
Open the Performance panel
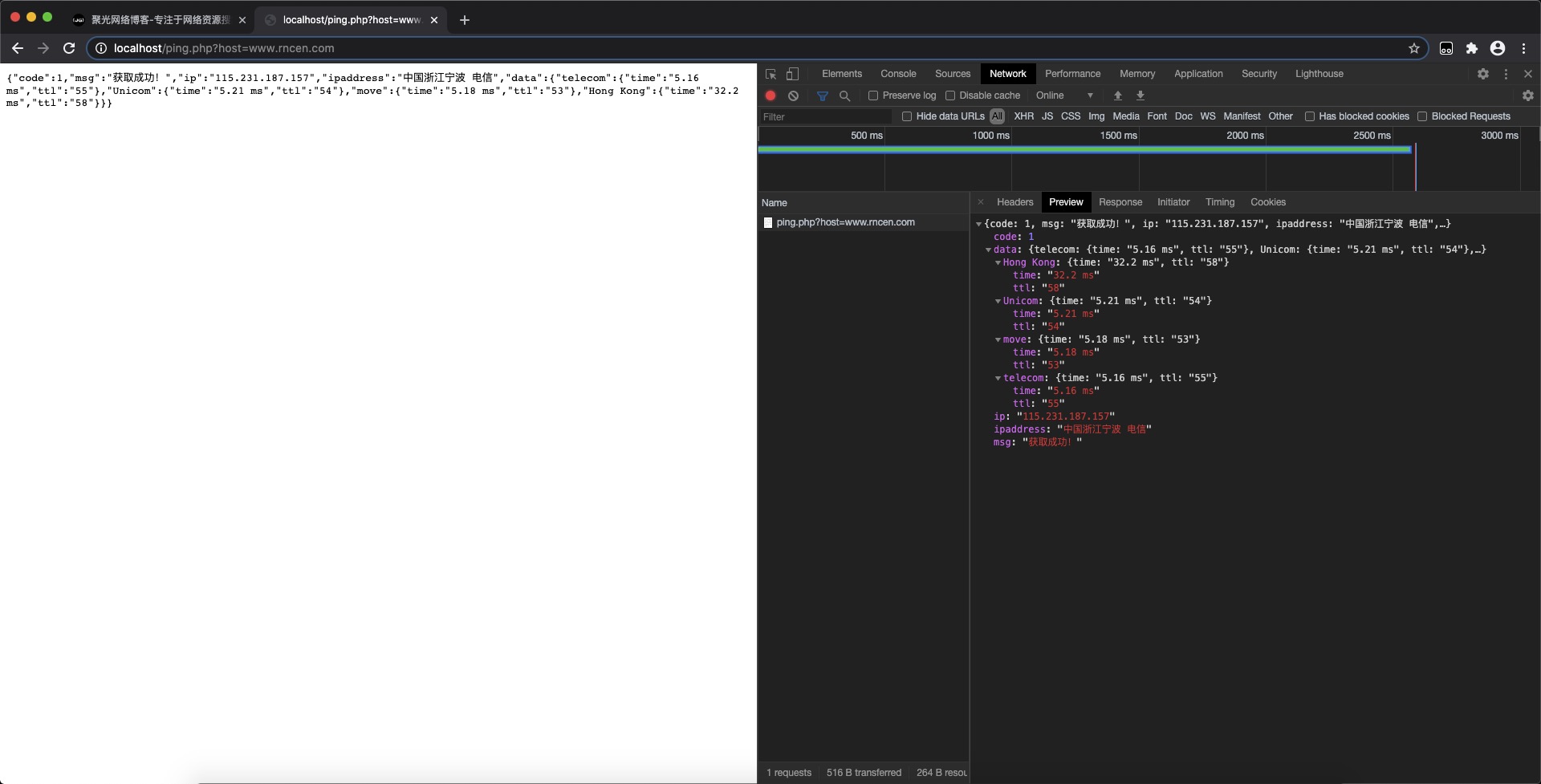tap(1072, 74)
